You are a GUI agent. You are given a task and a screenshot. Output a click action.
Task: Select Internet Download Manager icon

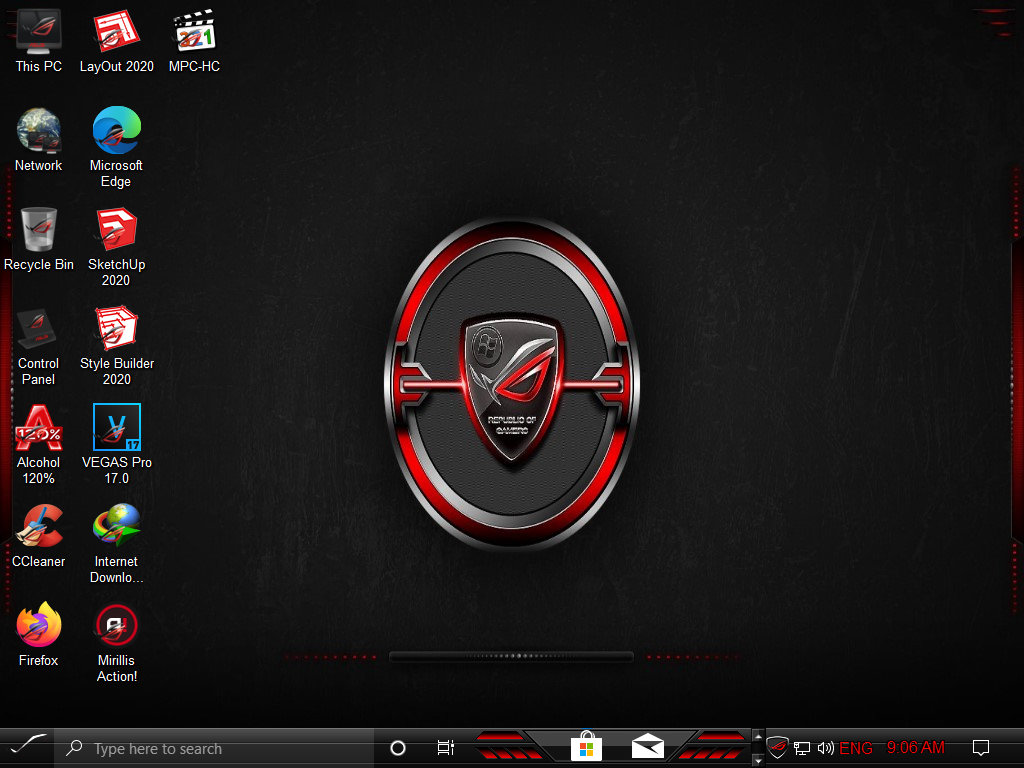tap(116, 544)
